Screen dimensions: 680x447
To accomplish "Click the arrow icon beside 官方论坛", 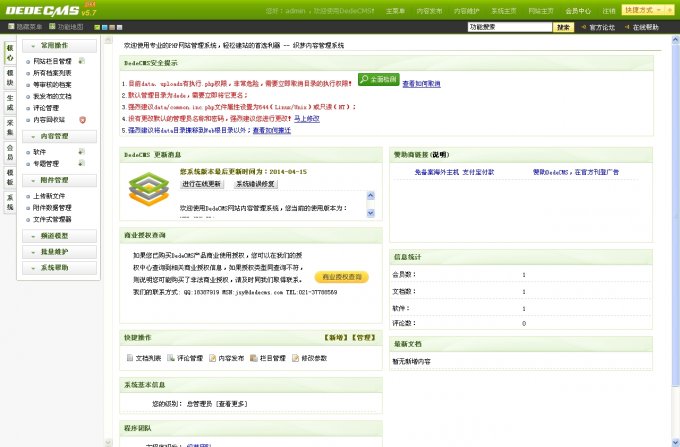I will click(x=584, y=27).
